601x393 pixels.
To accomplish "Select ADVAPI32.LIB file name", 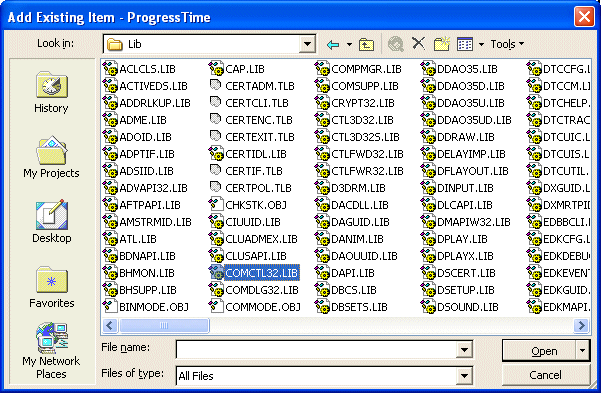I will coord(153,188).
